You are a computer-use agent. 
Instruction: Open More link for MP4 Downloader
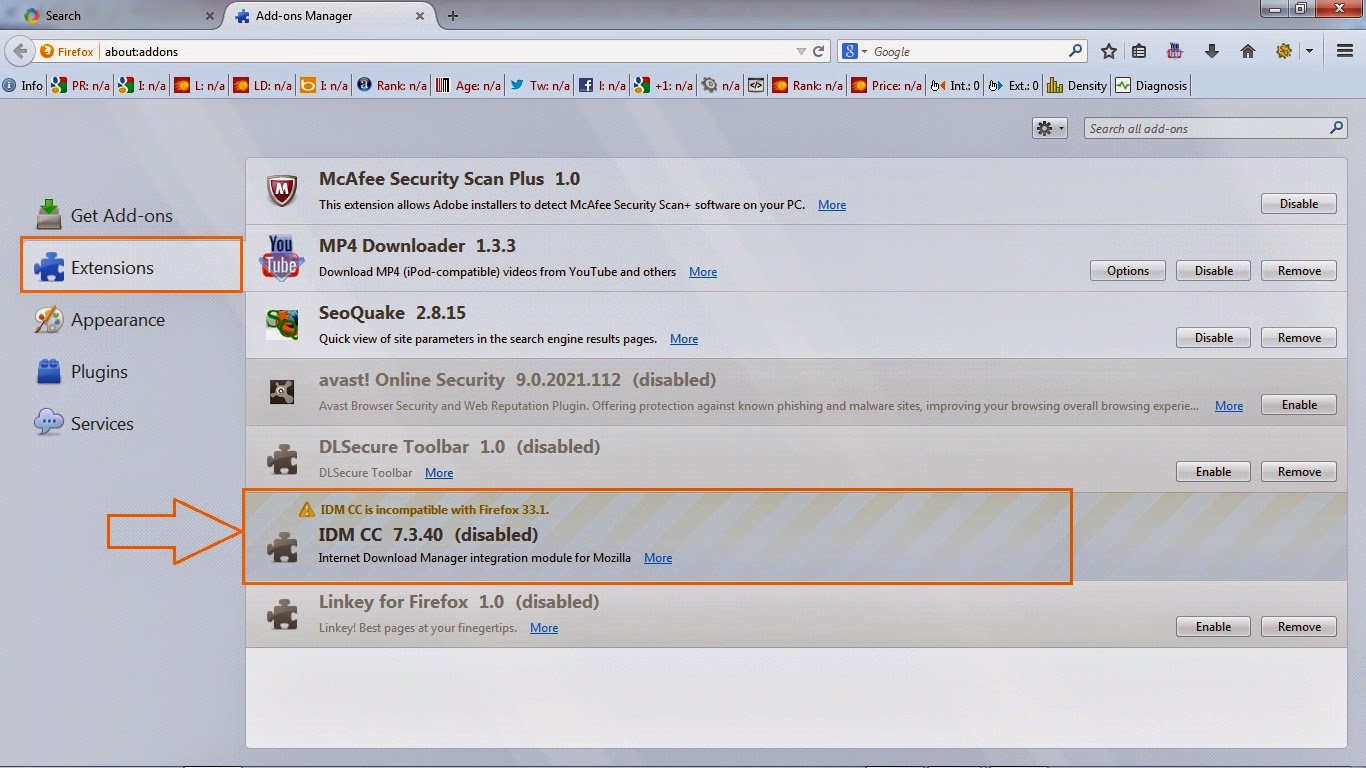[x=703, y=272]
